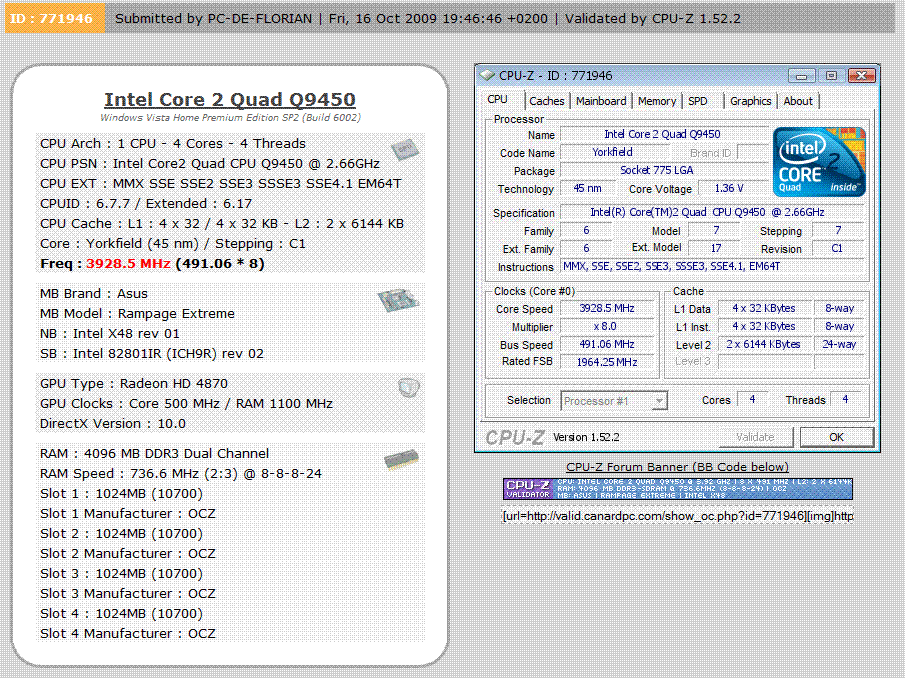Viewport: 905px width, 678px height.
Task: Click the Slot 4 Manufacturer : OCZ row
Action: click(x=128, y=634)
